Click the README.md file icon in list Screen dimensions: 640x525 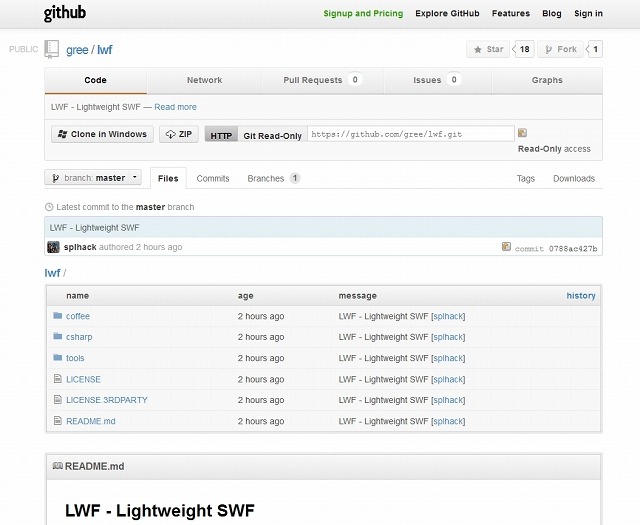click(58, 420)
